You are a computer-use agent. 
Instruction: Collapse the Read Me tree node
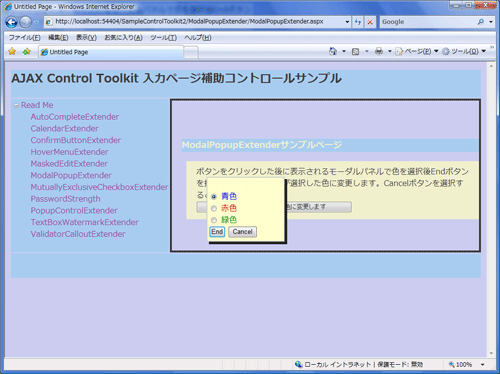click(x=16, y=106)
